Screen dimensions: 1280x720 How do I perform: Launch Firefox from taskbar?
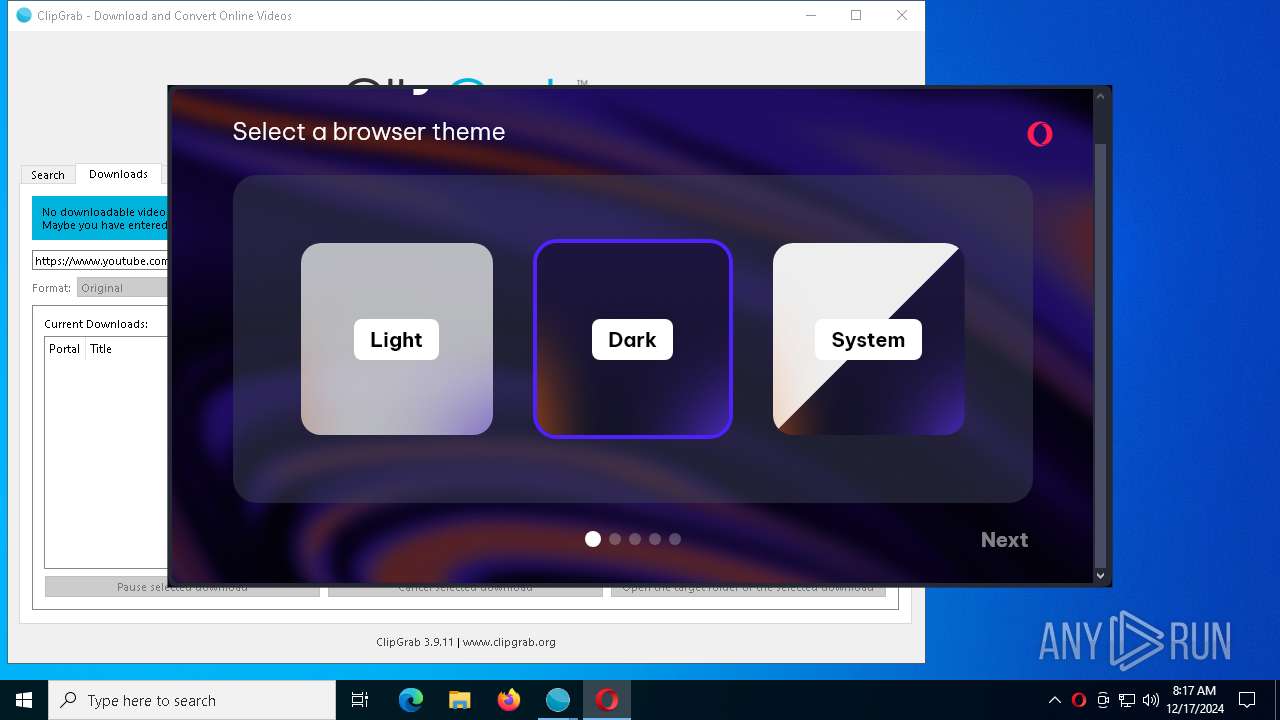pos(508,700)
